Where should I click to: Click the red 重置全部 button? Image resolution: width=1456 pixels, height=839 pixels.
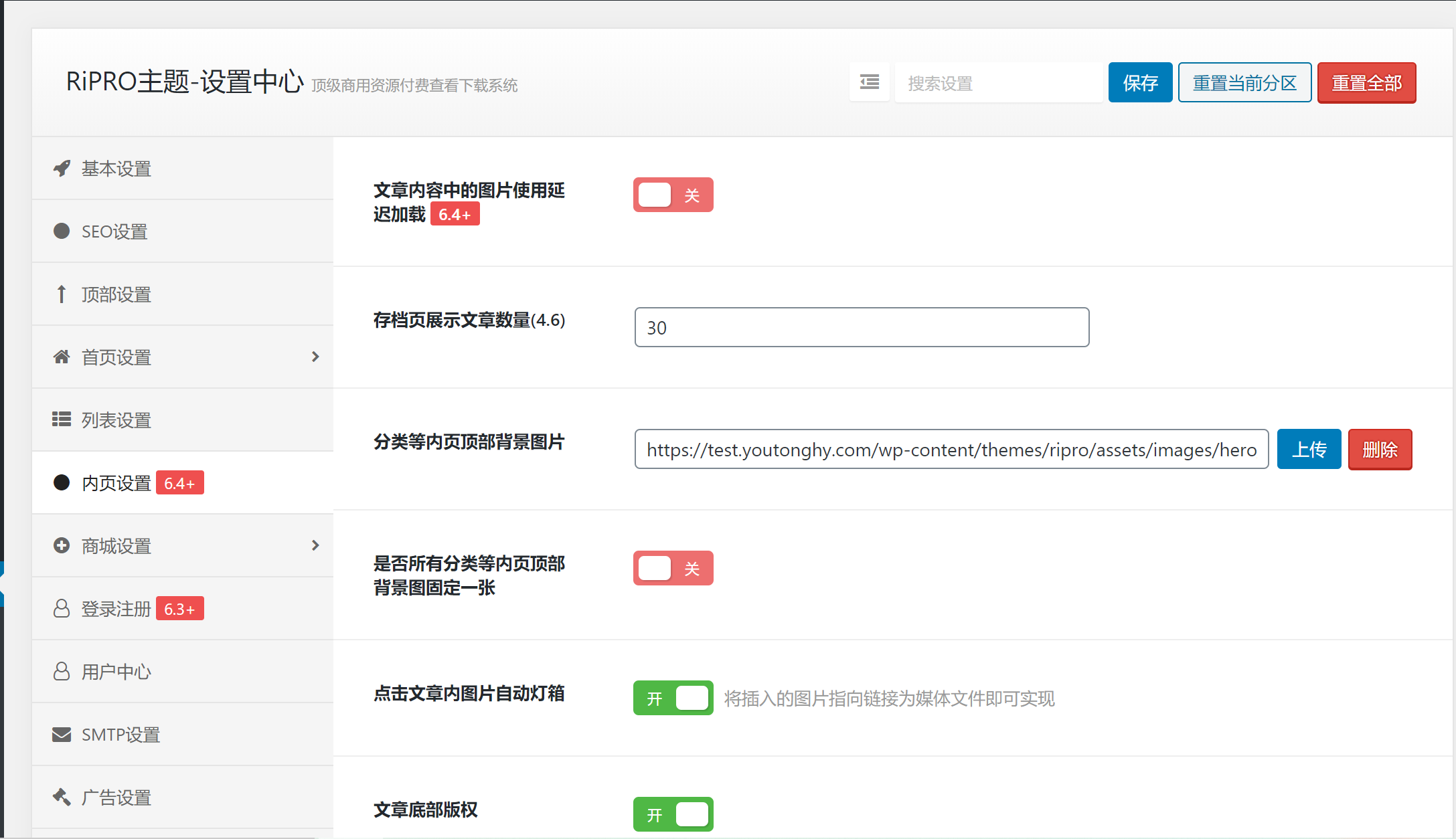point(1366,82)
